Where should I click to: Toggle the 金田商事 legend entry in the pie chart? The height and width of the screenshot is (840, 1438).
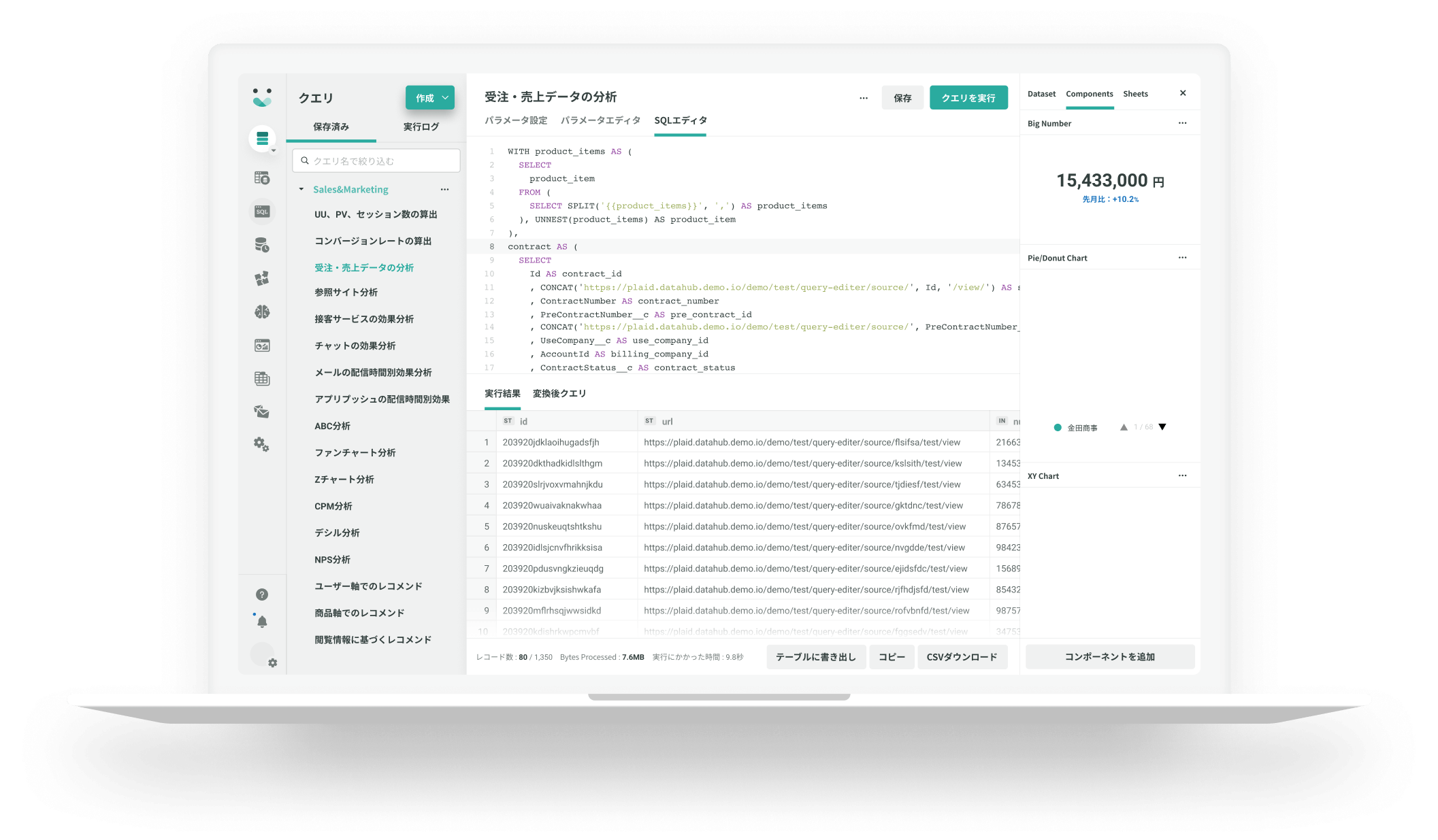point(1081,427)
